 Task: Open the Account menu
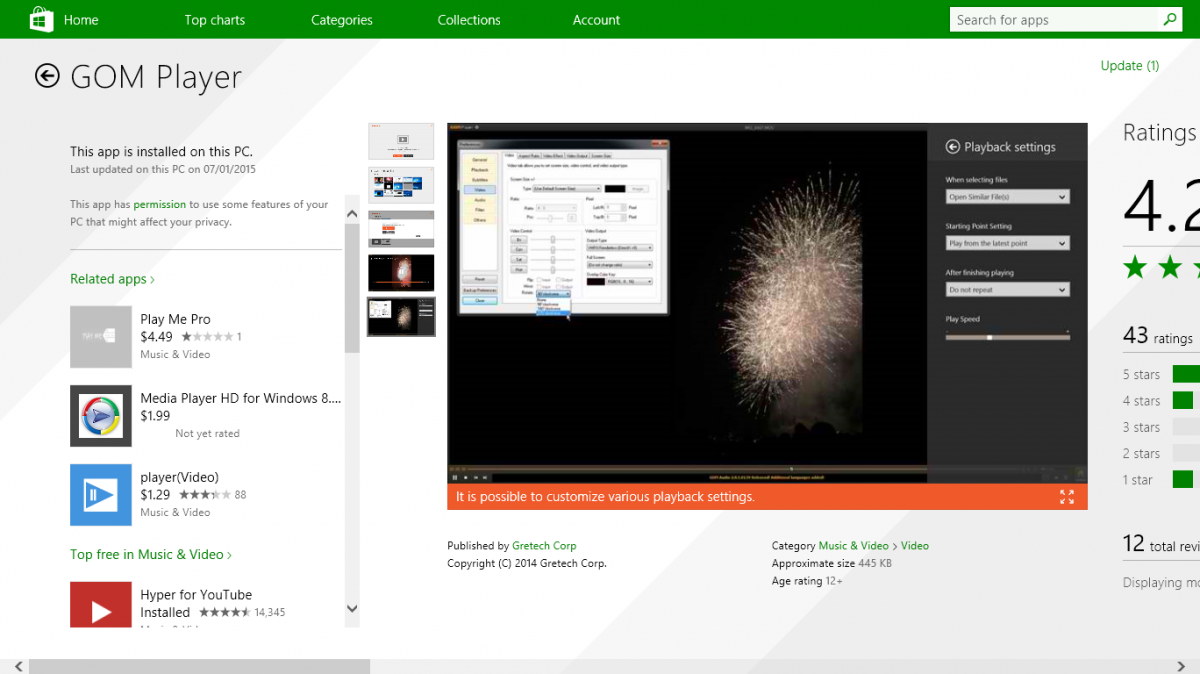597,20
